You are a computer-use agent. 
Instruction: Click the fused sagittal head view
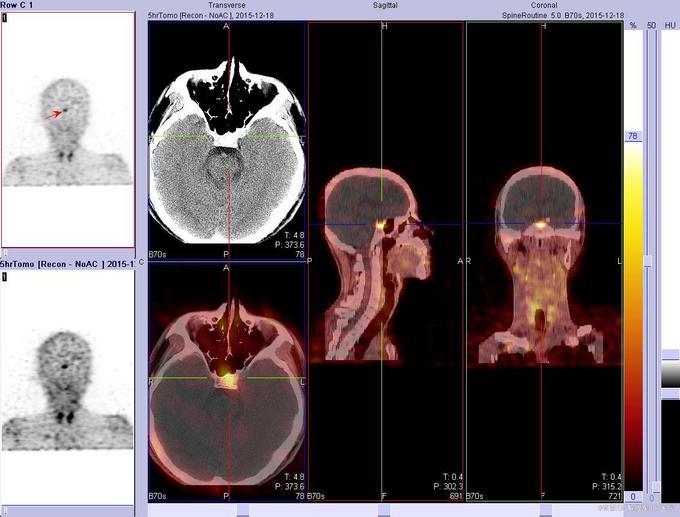(x=385, y=260)
